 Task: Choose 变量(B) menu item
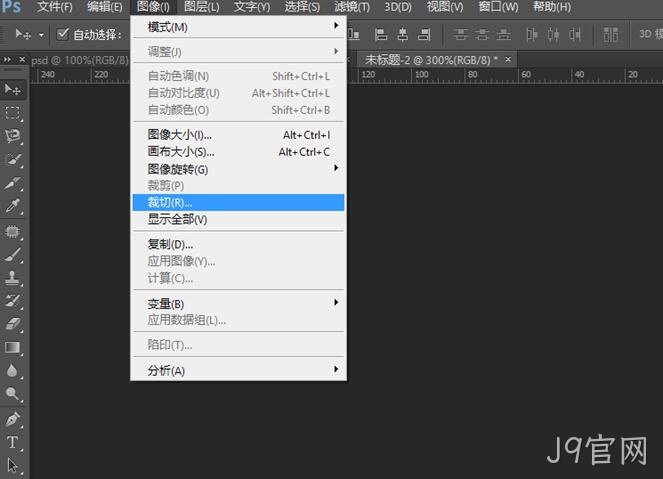[x=238, y=304]
